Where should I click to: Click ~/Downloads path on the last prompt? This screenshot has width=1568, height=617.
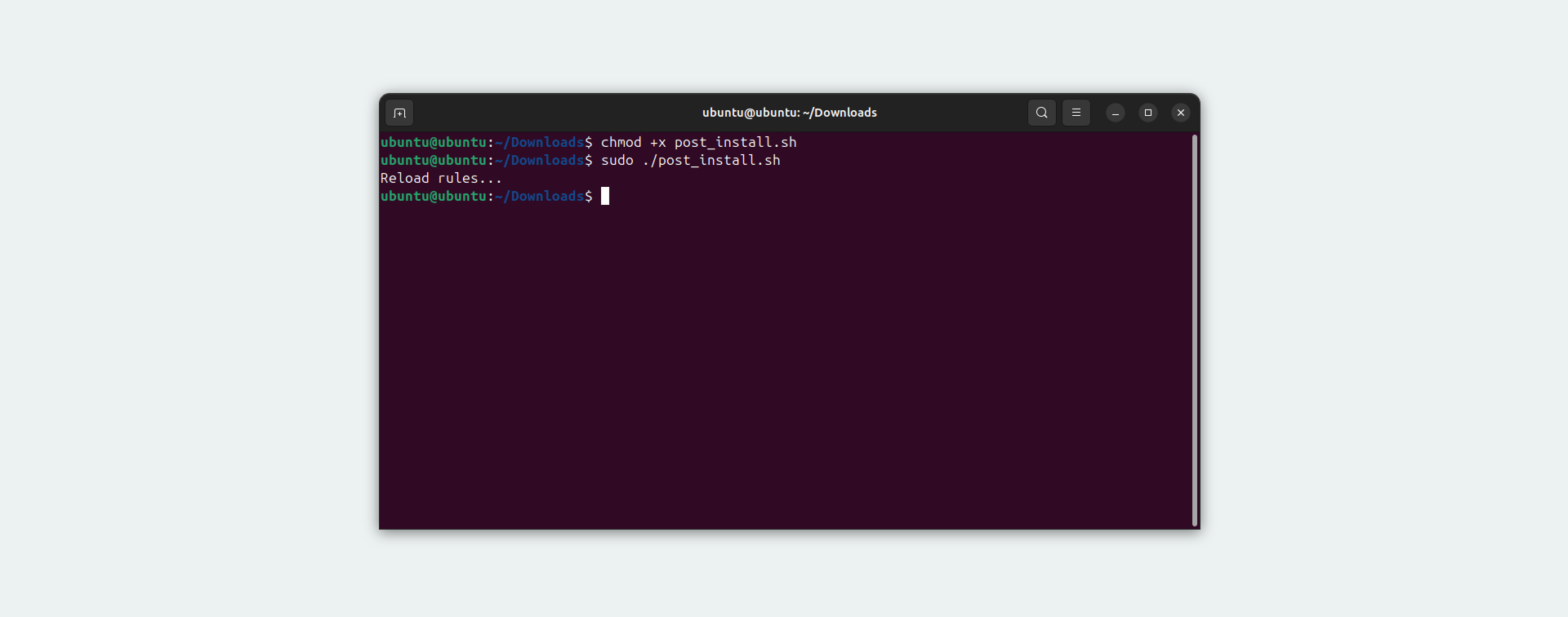click(540, 196)
